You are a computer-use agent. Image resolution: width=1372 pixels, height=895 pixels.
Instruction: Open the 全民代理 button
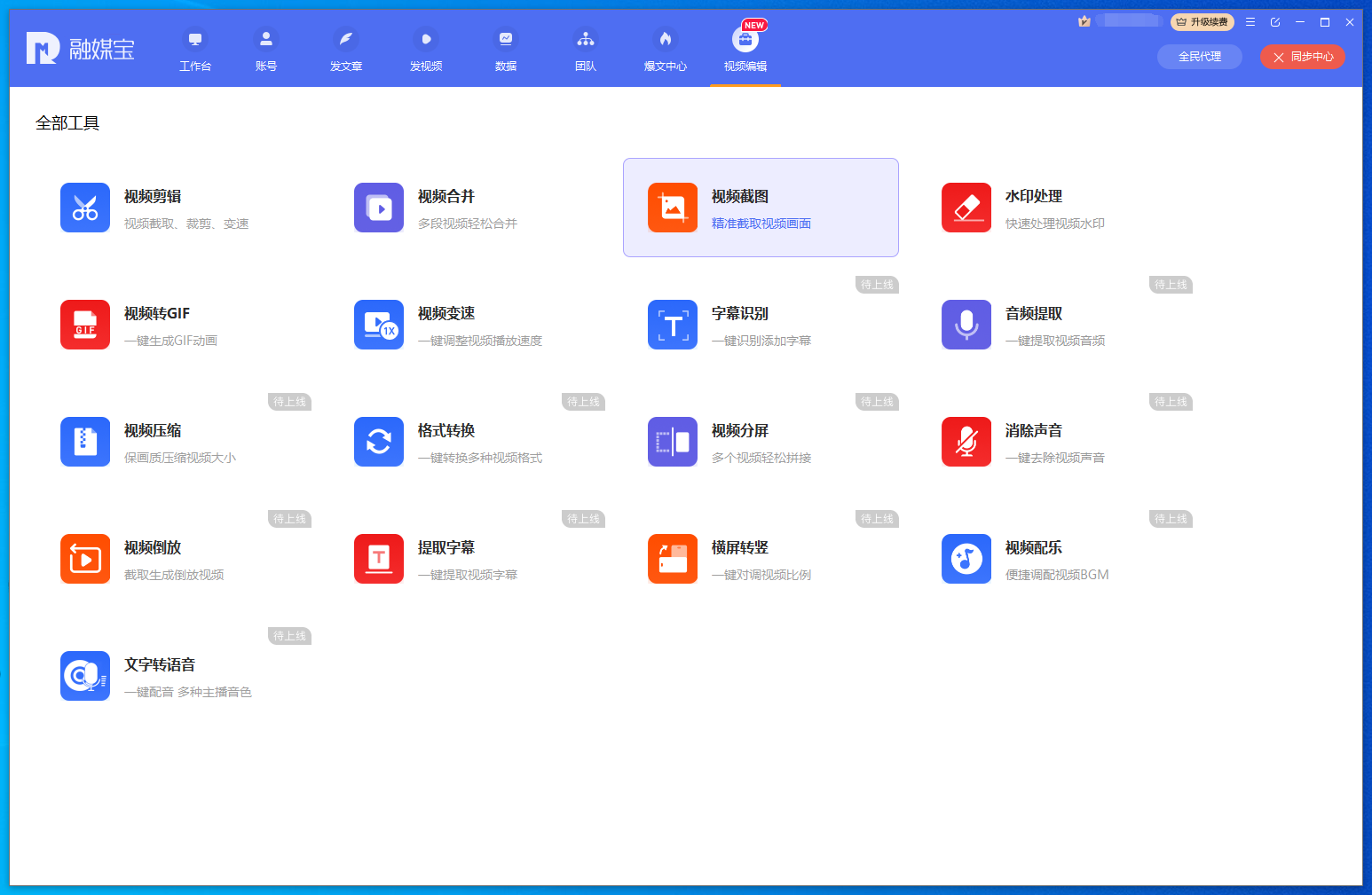pos(1200,57)
